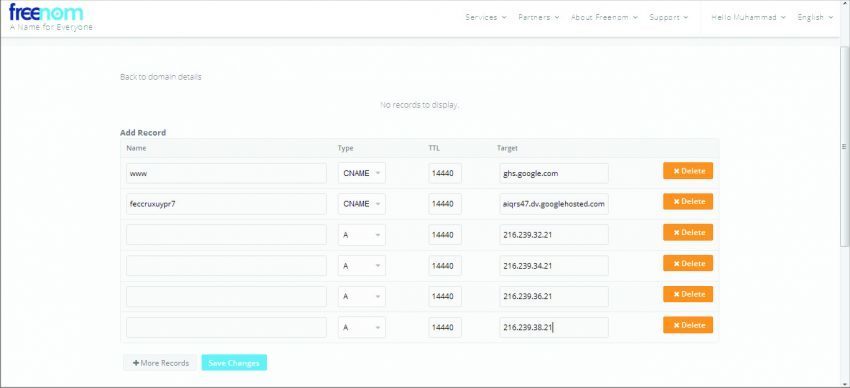The width and height of the screenshot is (850, 388).
Task: Click the TTL field in the 216.239.32.21 row
Action: [x=445, y=235]
